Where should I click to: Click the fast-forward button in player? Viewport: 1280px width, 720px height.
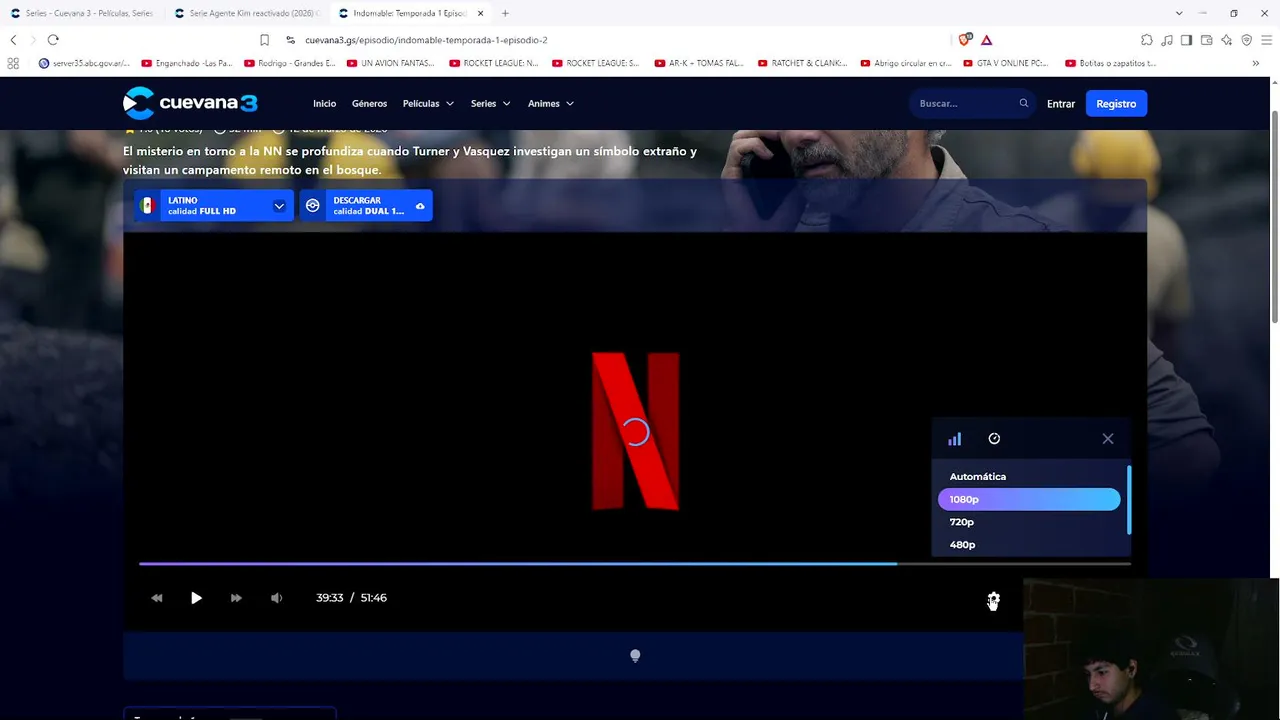point(236,598)
